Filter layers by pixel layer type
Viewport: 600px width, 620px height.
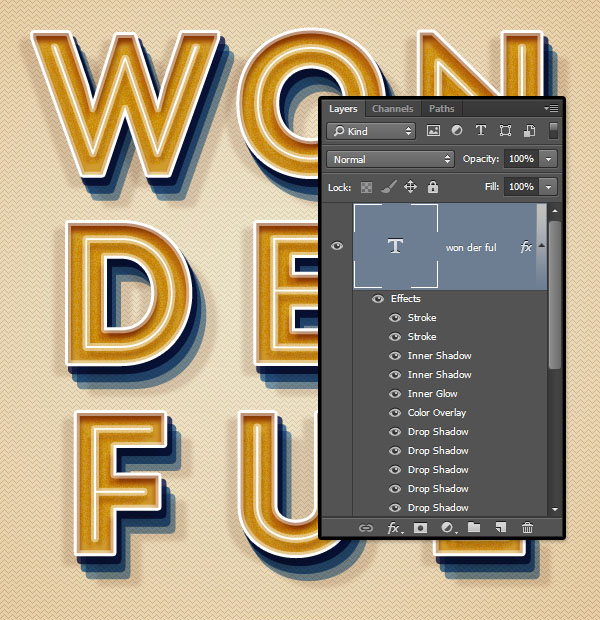coord(433,131)
